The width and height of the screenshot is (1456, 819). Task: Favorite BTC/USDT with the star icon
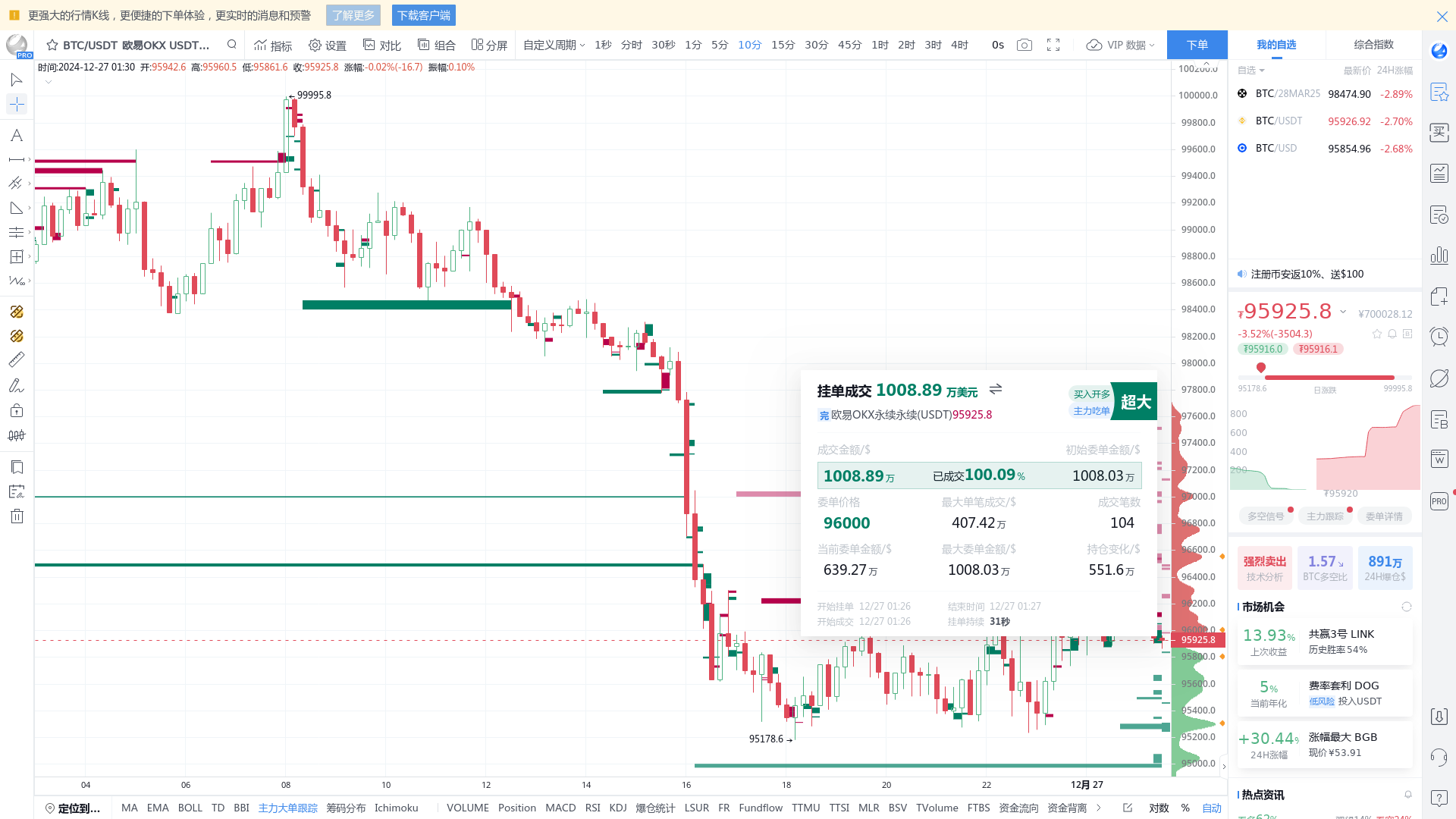[52, 45]
